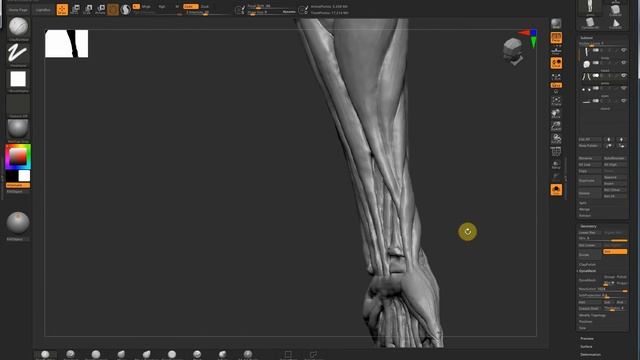The width and height of the screenshot is (640, 360).
Task: Click the Rotate view icon on right shelf
Action: [556, 139]
